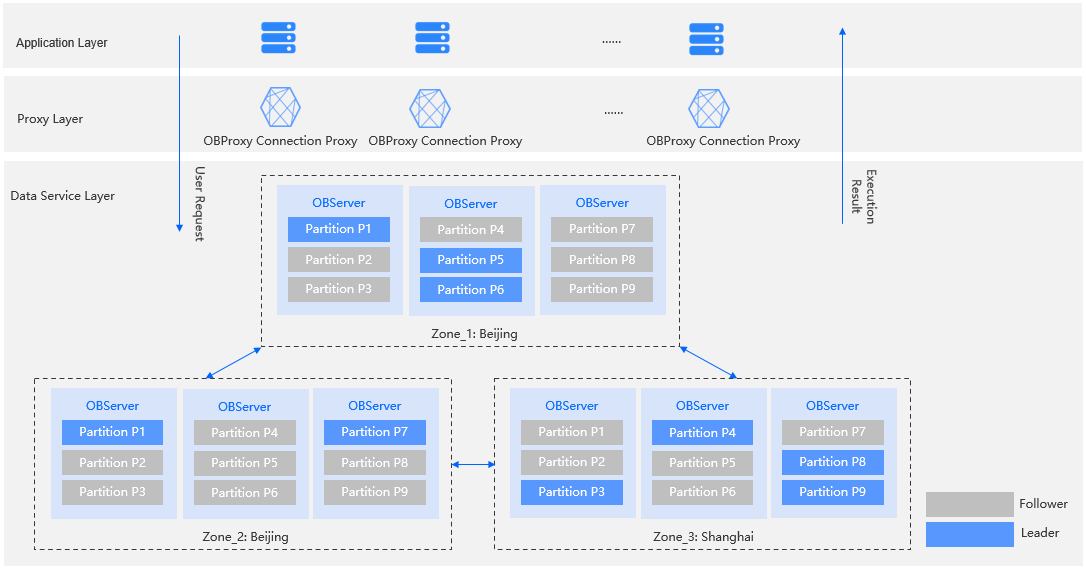The width and height of the screenshot is (1086, 569).
Task: Click the 'Proxy Layer' label
Action: pos(50,119)
